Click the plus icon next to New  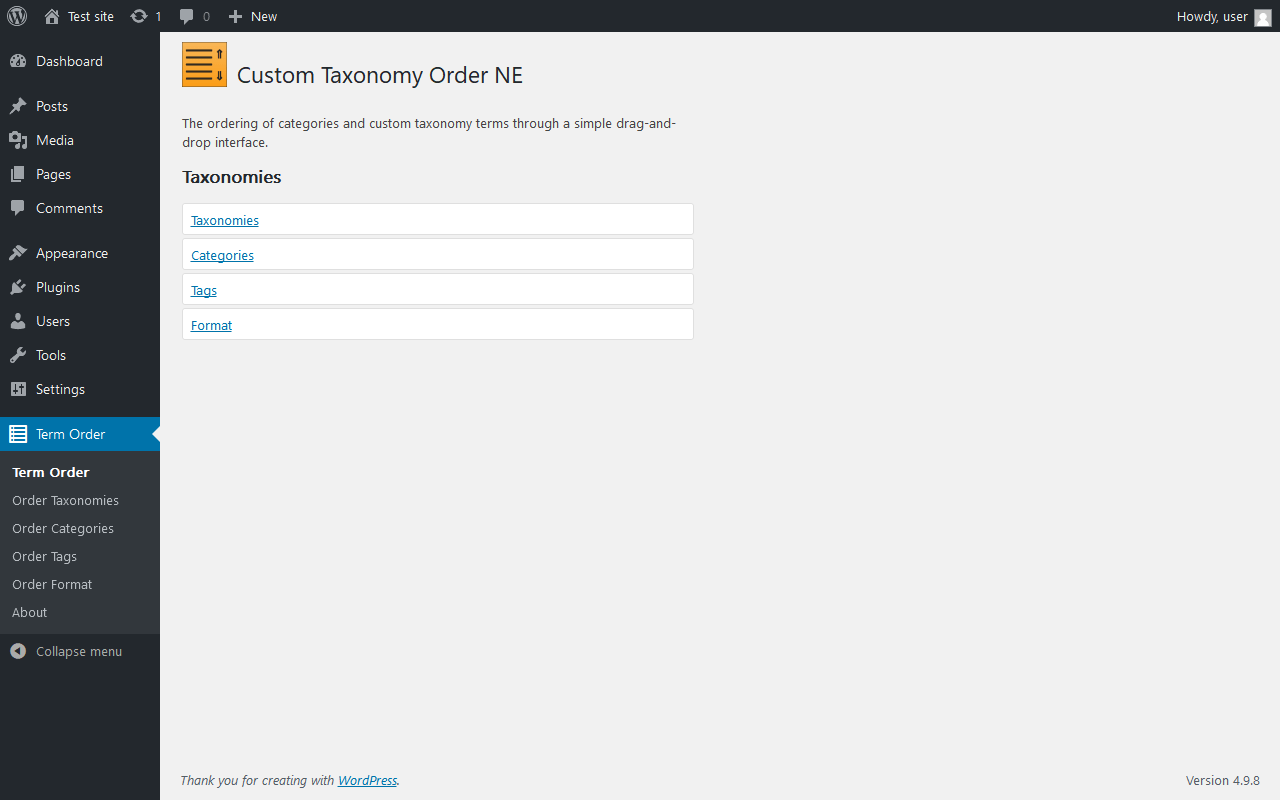235,16
